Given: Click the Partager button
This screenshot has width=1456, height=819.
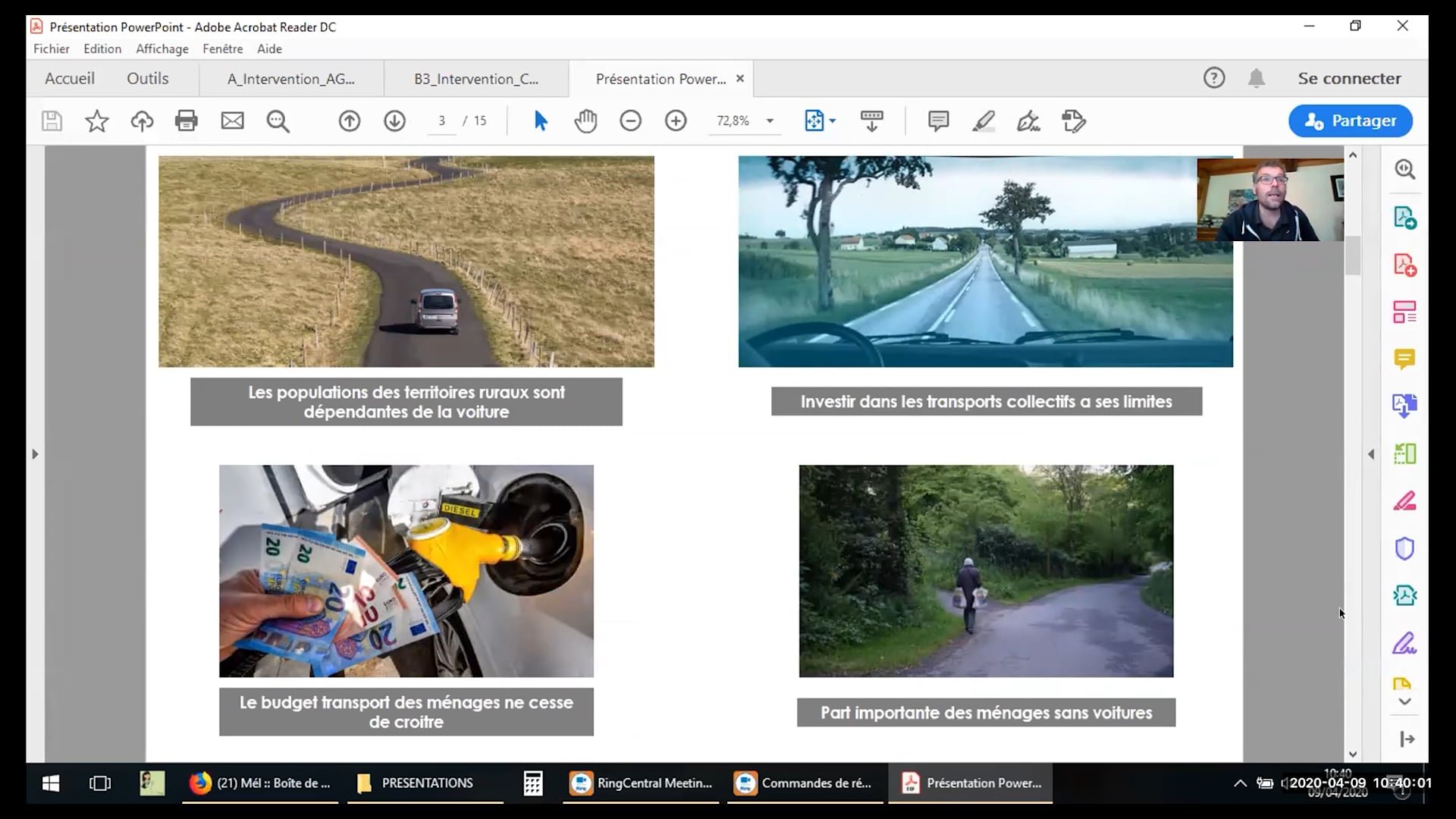Looking at the screenshot, I should coord(1350,121).
